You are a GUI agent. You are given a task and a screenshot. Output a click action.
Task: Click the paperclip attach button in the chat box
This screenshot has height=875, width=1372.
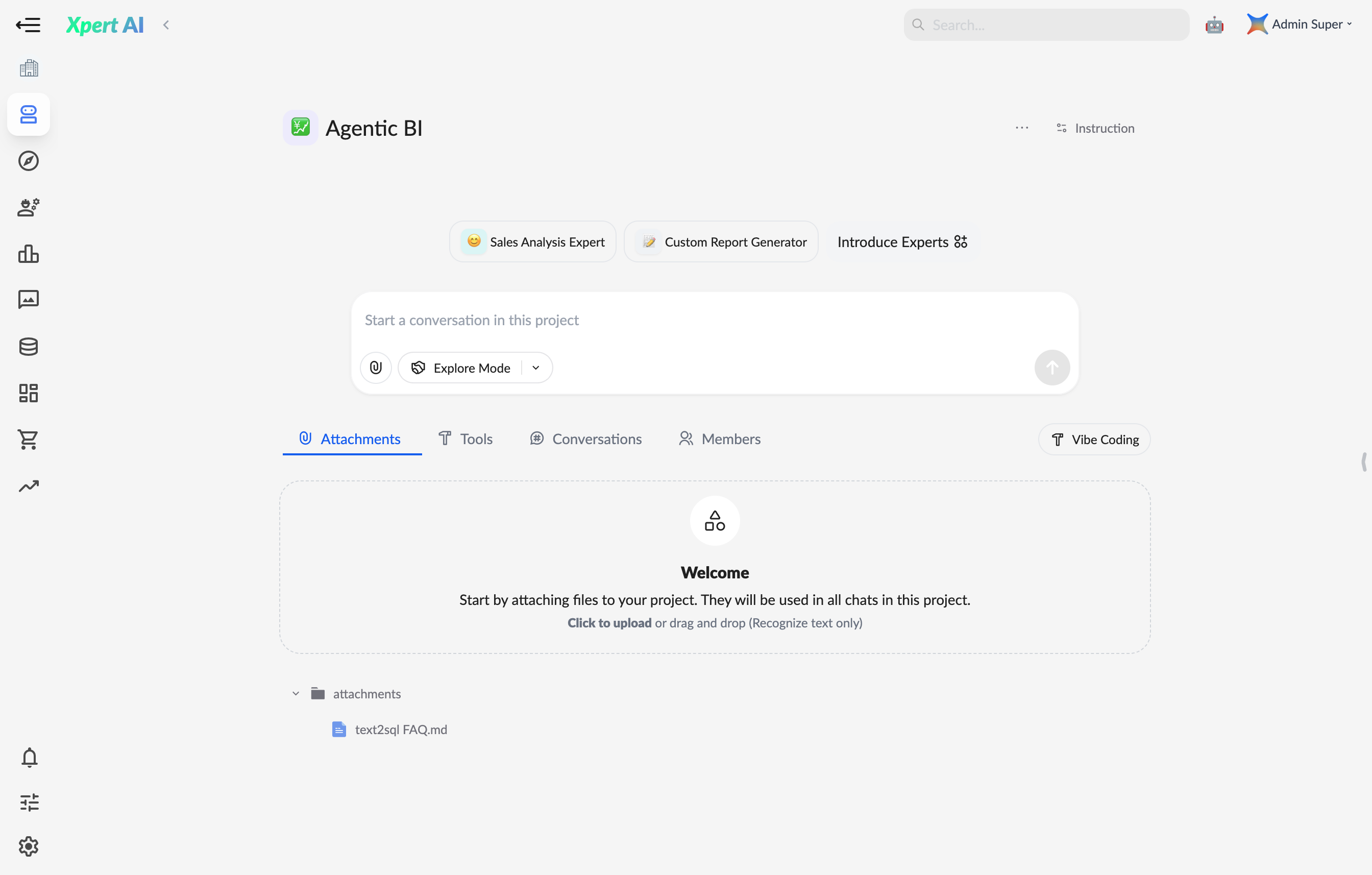pyautogui.click(x=376, y=368)
